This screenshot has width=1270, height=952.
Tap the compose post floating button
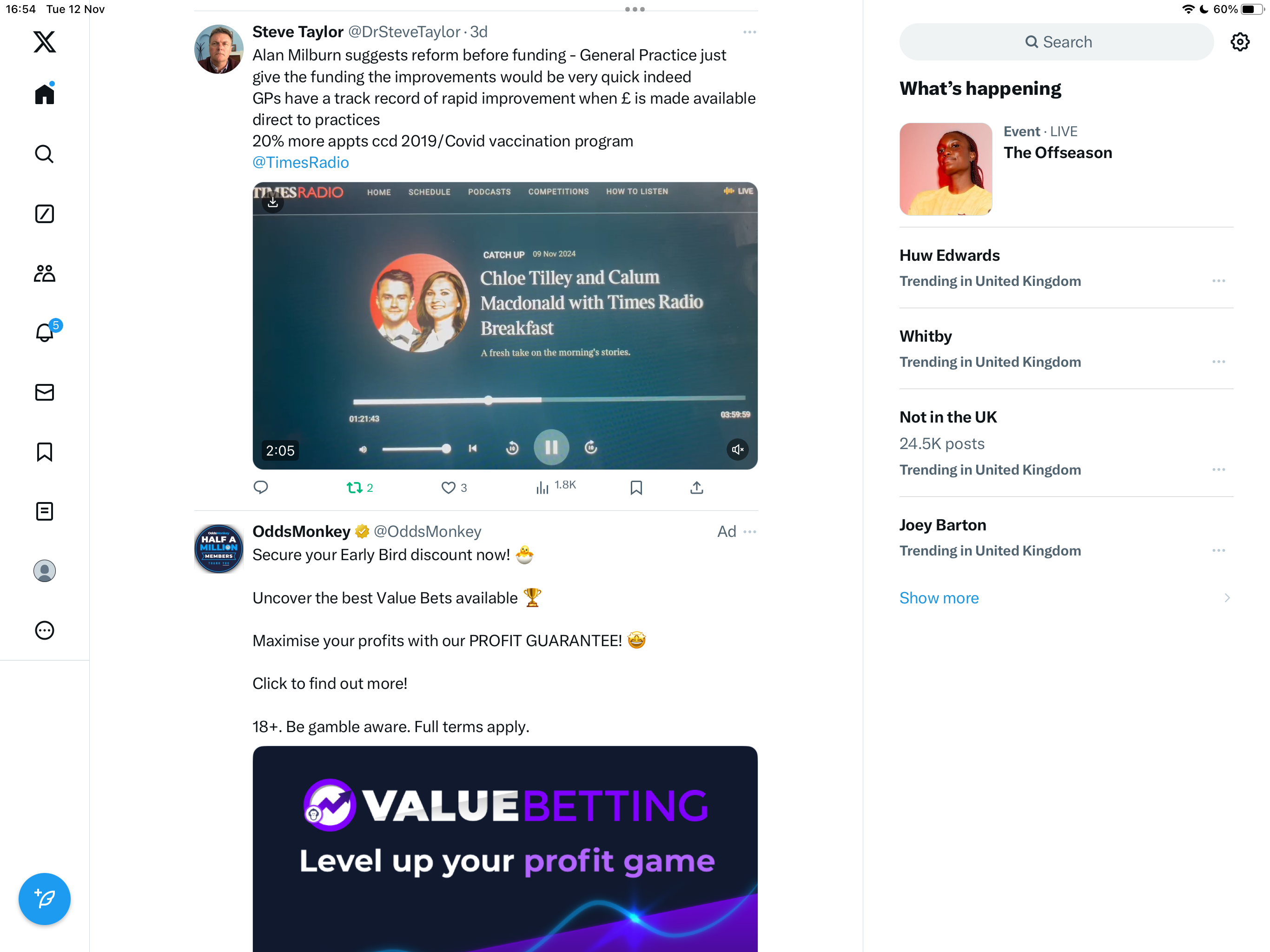pos(44,899)
